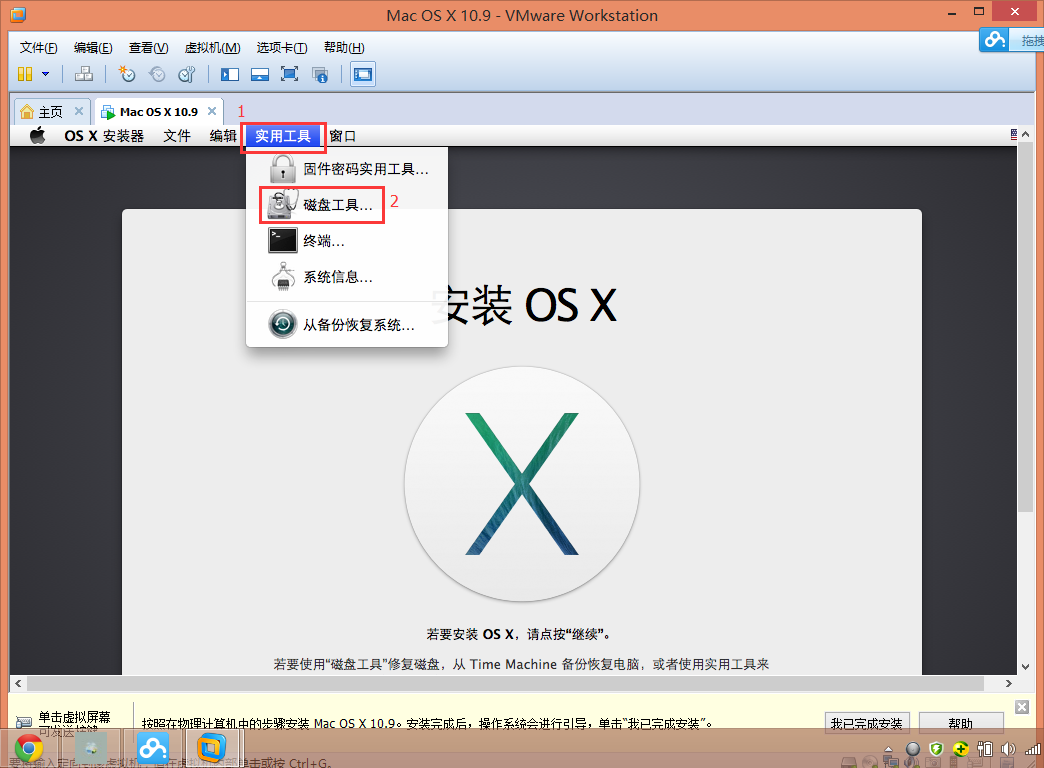Click the 我已完成安装 button
Screen dimensions: 1044x768
866,723
